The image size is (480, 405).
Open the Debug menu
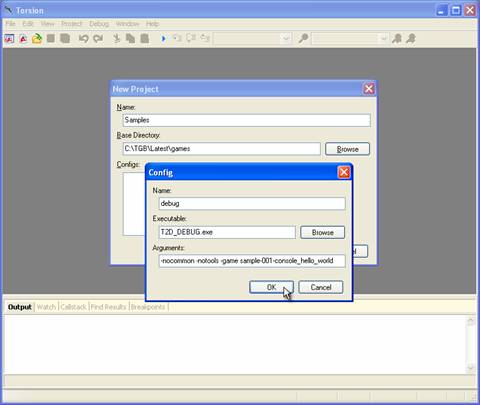[99, 24]
